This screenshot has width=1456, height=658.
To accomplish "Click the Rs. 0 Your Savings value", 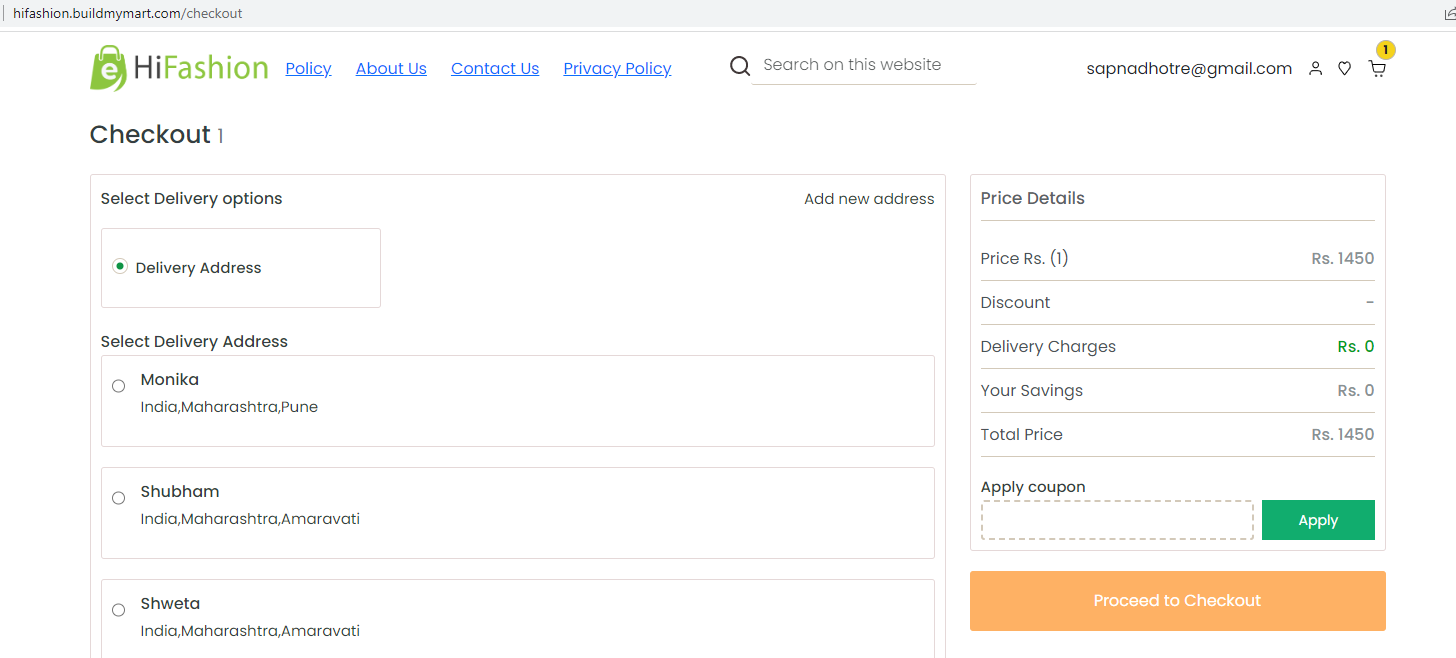I will (x=1356, y=390).
